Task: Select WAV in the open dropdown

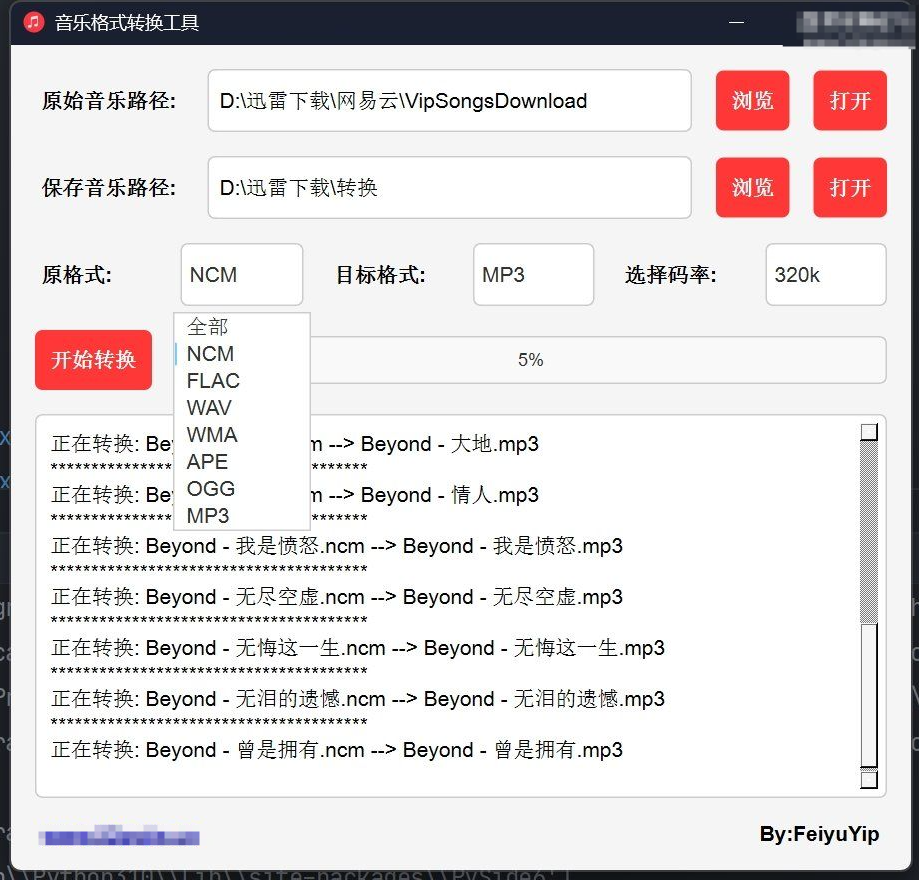Action: tap(210, 408)
